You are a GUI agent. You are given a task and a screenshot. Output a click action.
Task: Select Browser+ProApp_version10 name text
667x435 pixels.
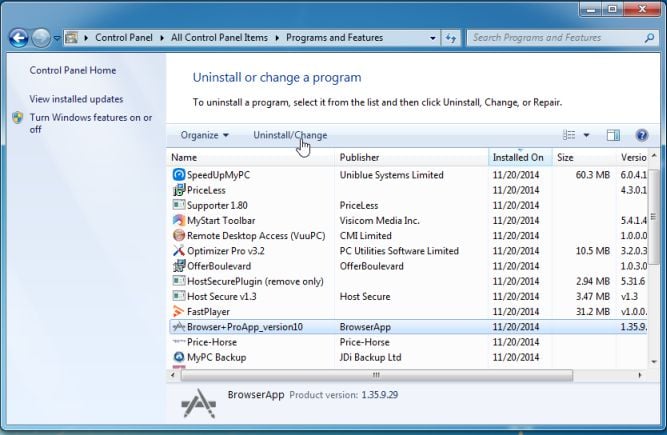point(245,327)
